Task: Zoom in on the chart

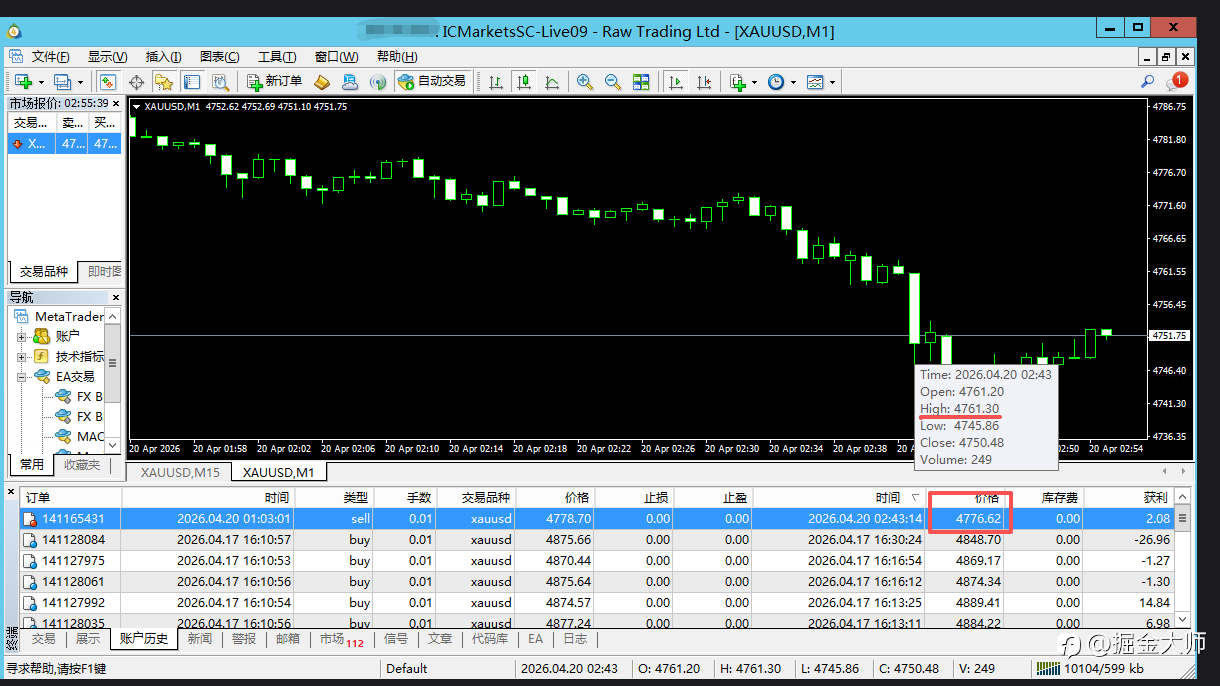Action: tap(585, 82)
